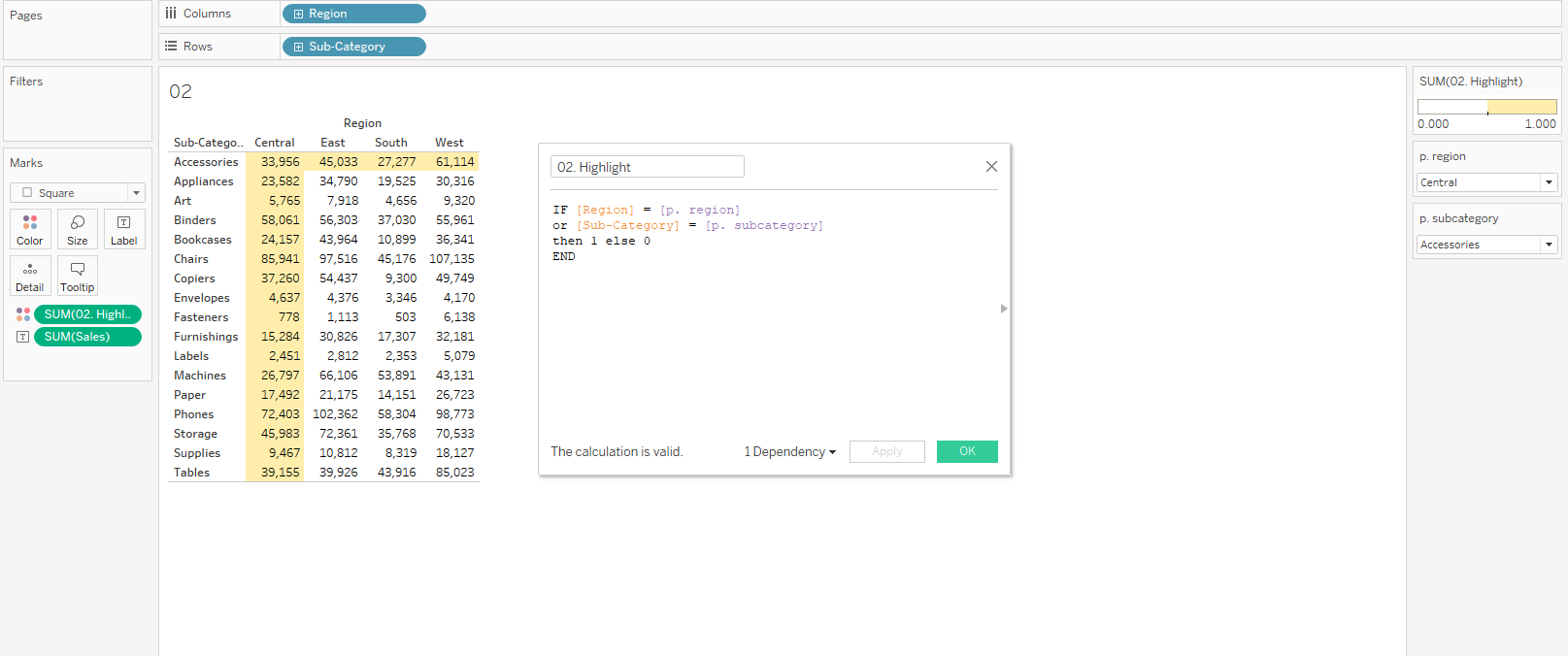Click OK to confirm the calculation

(967, 451)
